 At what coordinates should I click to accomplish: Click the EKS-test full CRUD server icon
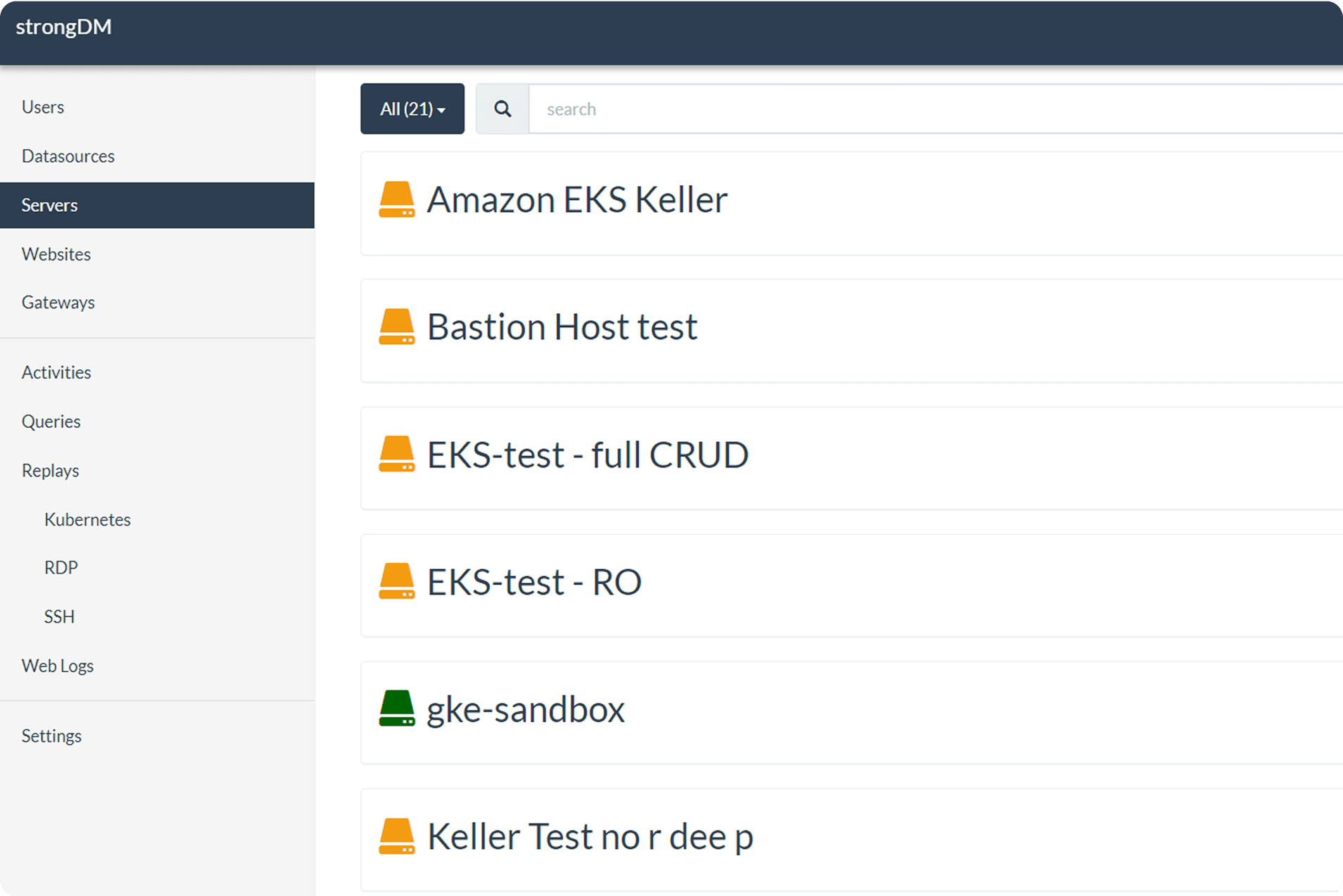[x=396, y=455]
